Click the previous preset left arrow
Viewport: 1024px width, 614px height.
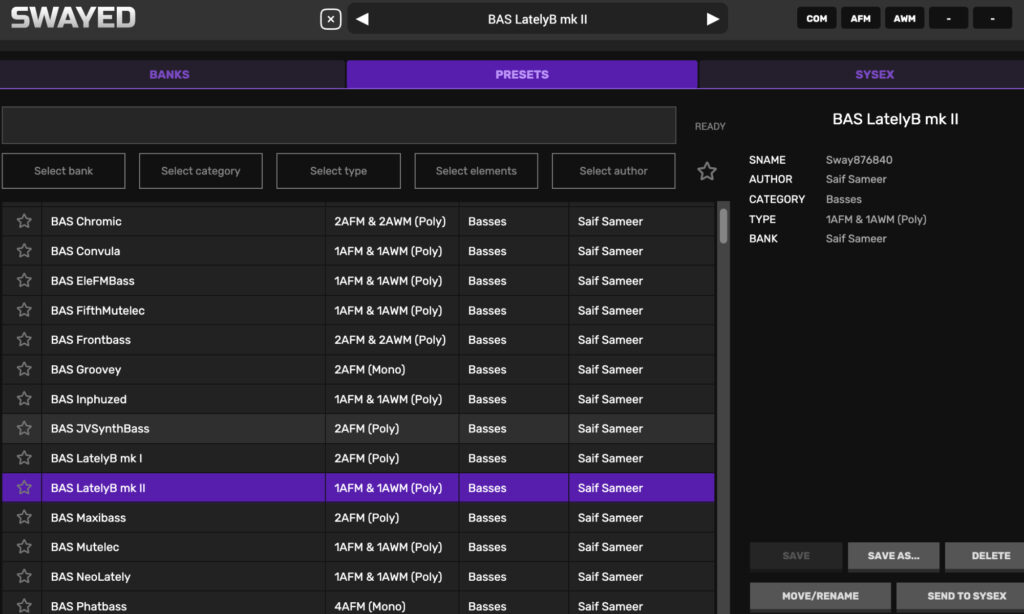click(x=362, y=19)
